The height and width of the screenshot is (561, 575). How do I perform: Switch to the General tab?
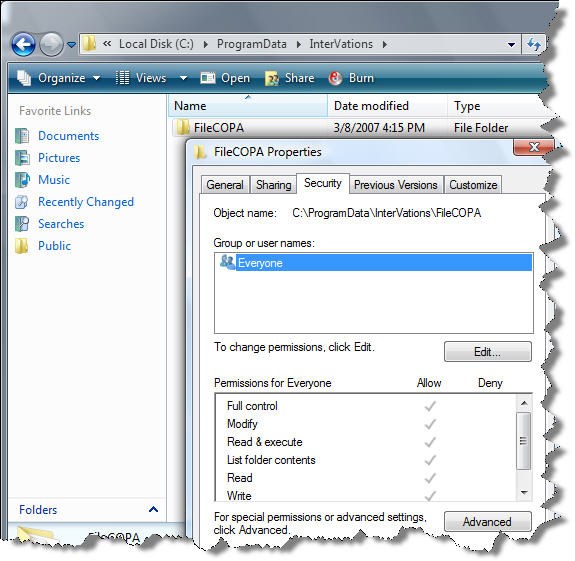[x=225, y=185]
